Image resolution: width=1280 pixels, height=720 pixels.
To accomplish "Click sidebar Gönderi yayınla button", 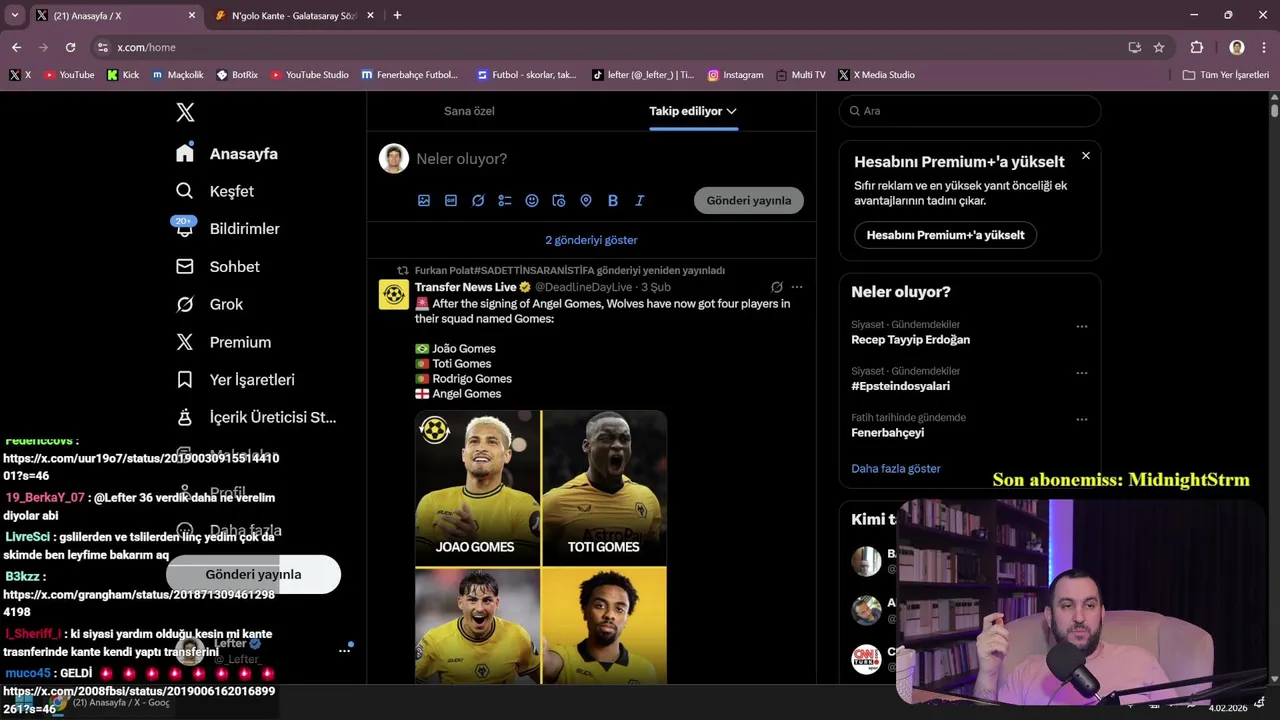I will 253,574.
